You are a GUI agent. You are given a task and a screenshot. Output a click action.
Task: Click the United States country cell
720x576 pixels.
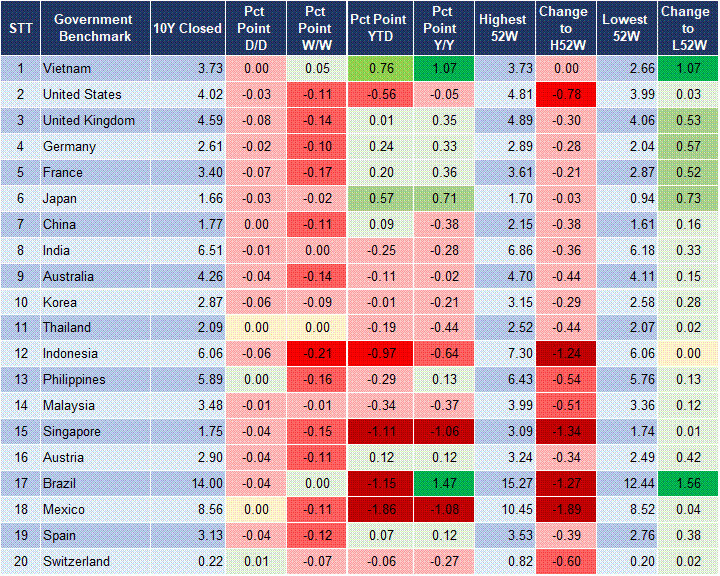[x=82, y=94]
